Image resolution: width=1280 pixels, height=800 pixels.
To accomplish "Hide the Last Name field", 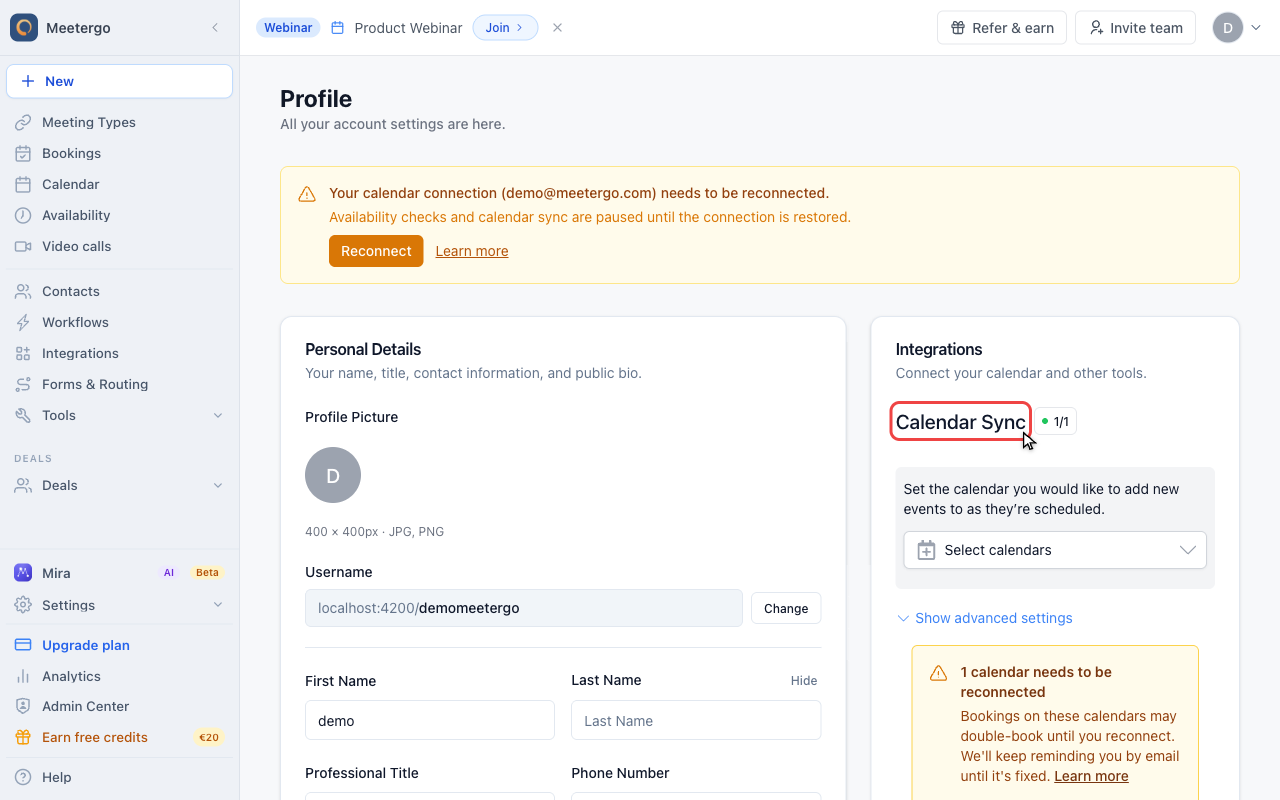I will (804, 681).
